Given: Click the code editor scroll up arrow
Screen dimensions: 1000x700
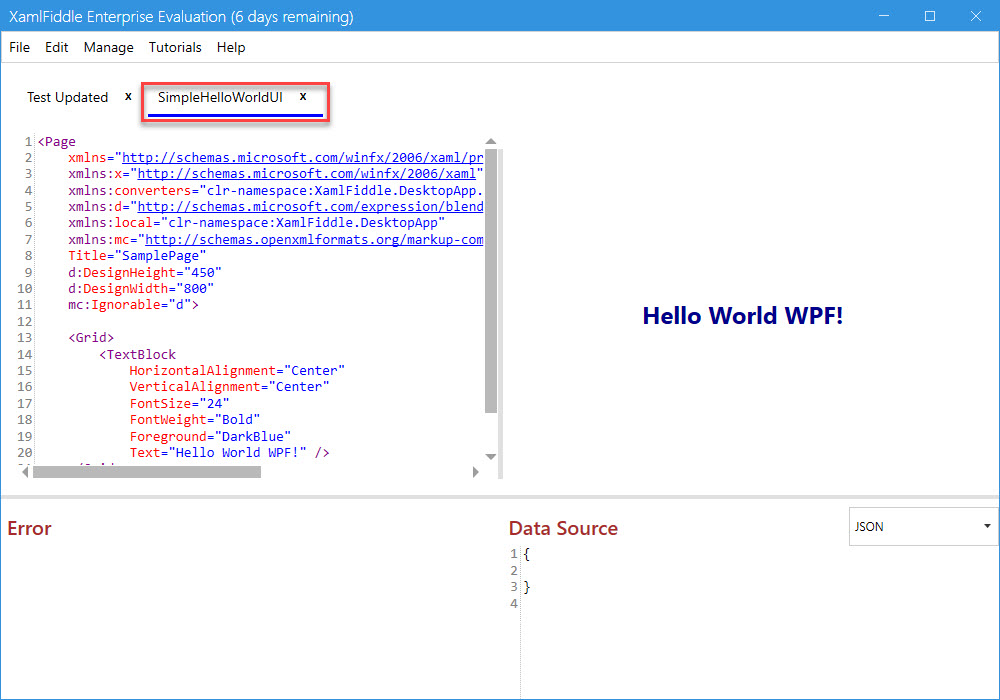Looking at the screenshot, I should point(490,142).
